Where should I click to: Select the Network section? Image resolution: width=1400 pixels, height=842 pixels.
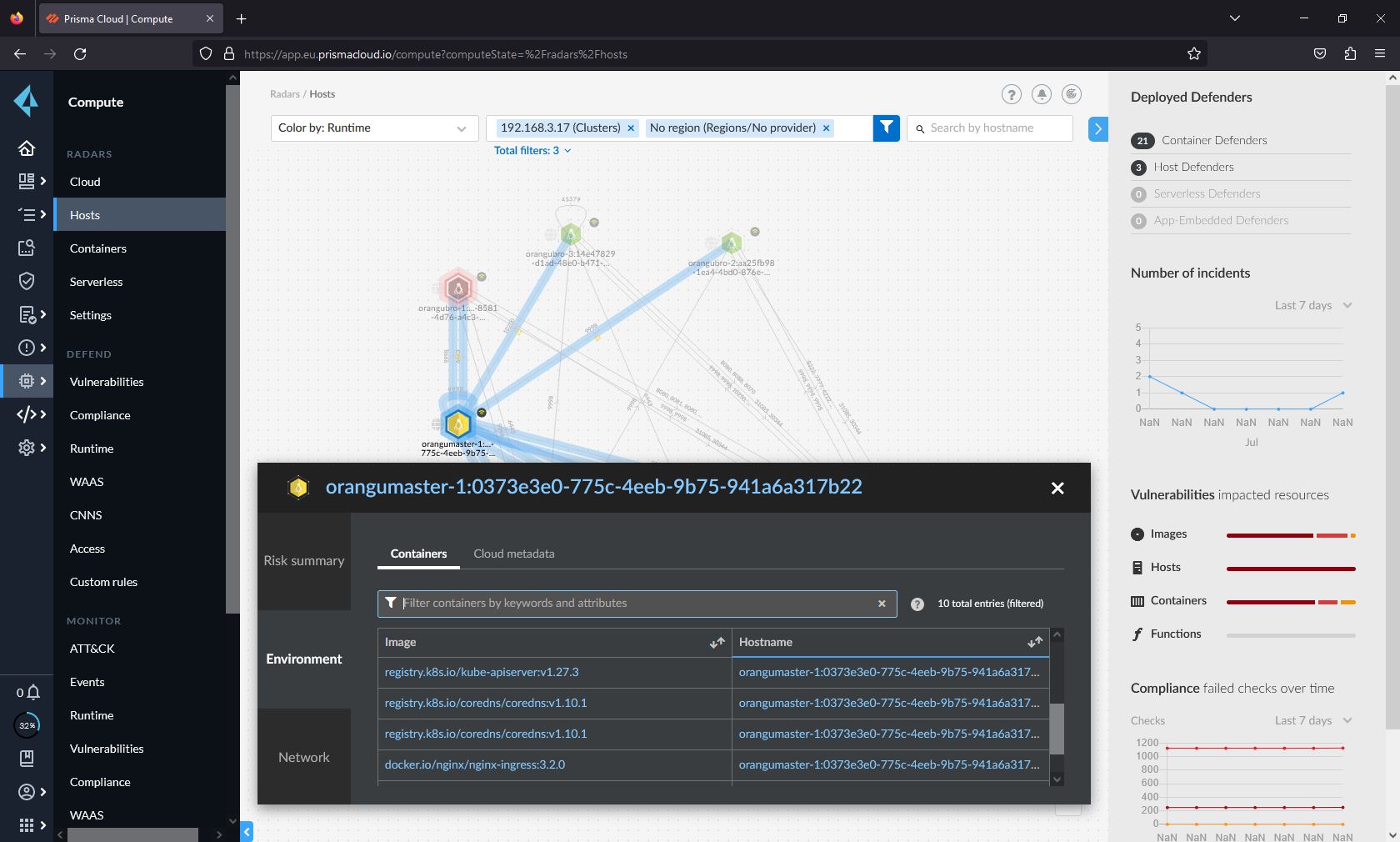pos(304,757)
